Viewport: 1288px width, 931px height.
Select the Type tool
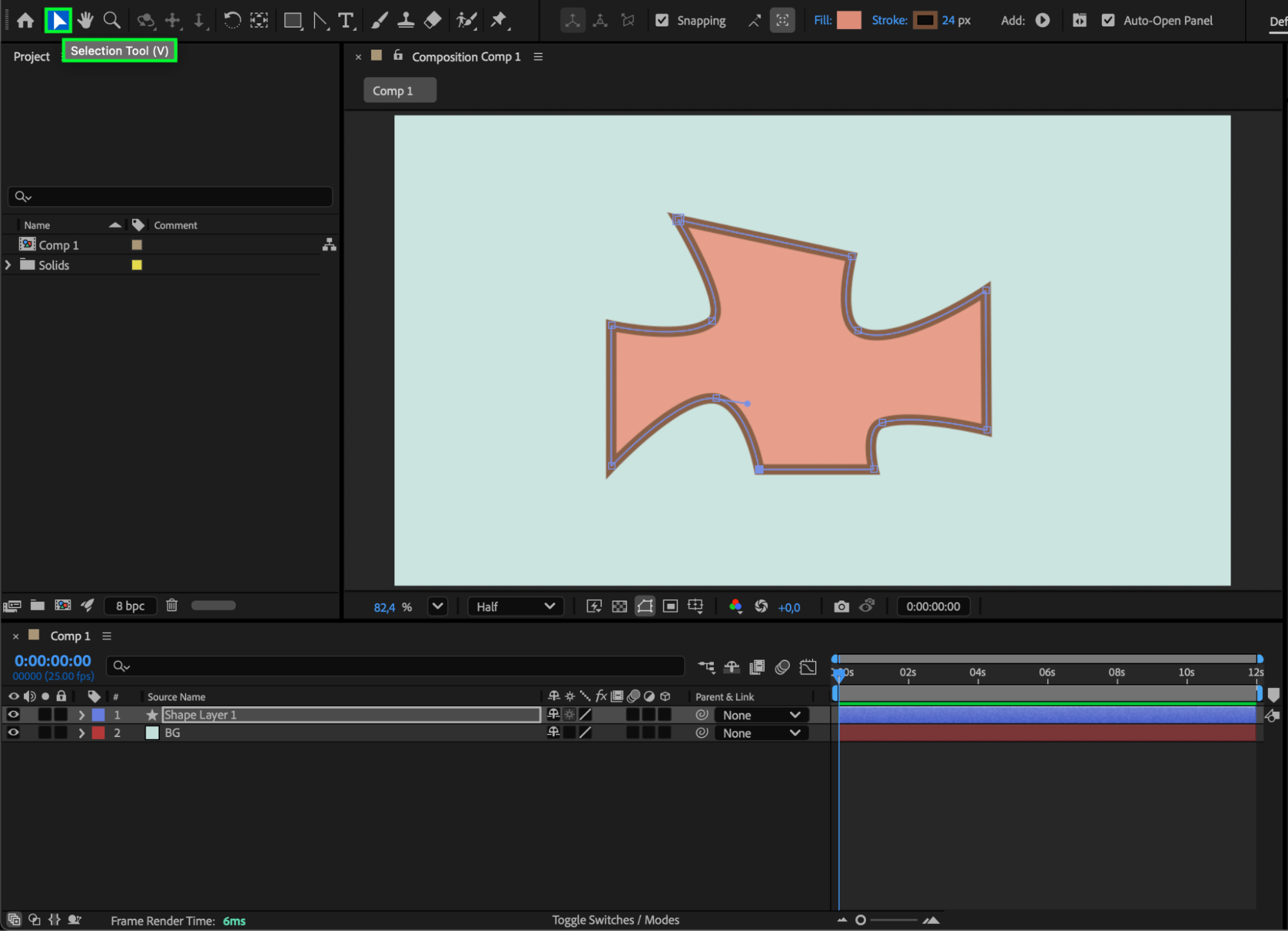pos(346,21)
